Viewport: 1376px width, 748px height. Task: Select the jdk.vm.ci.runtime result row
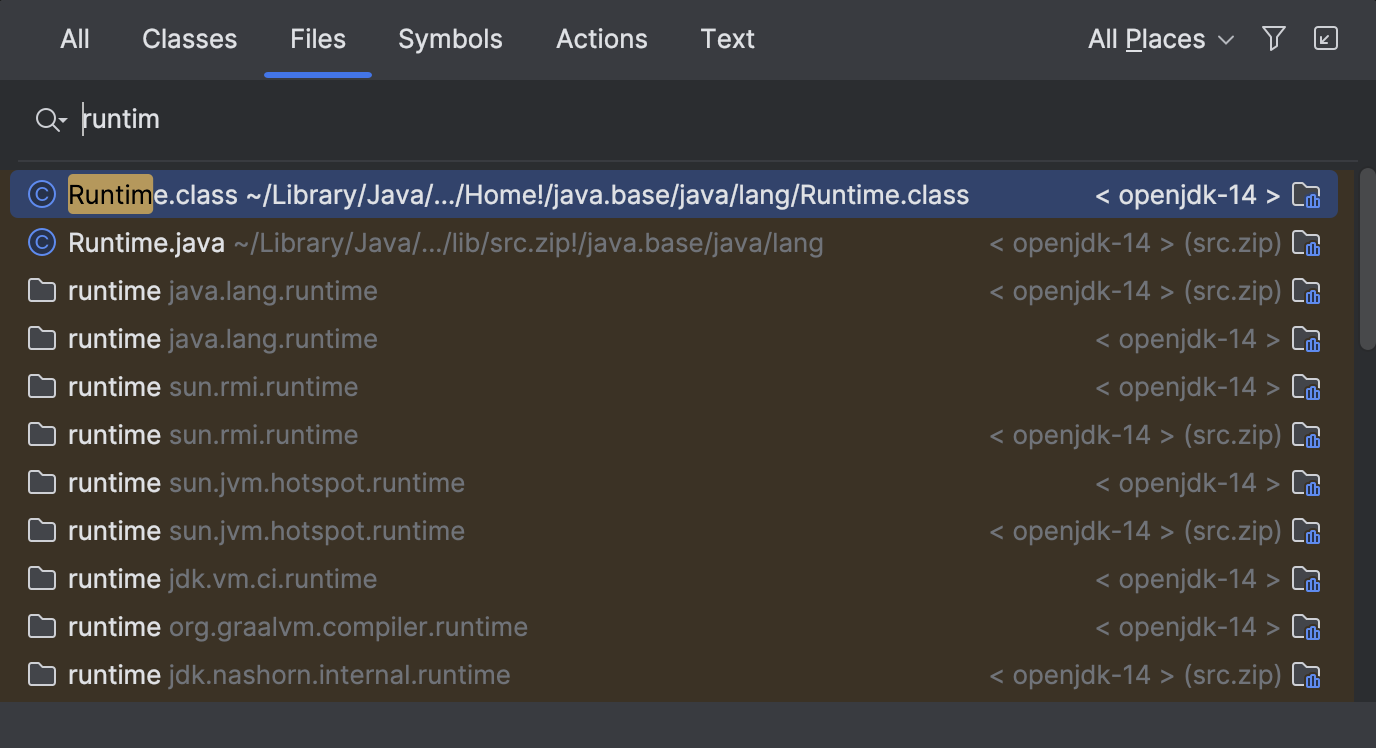400,579
